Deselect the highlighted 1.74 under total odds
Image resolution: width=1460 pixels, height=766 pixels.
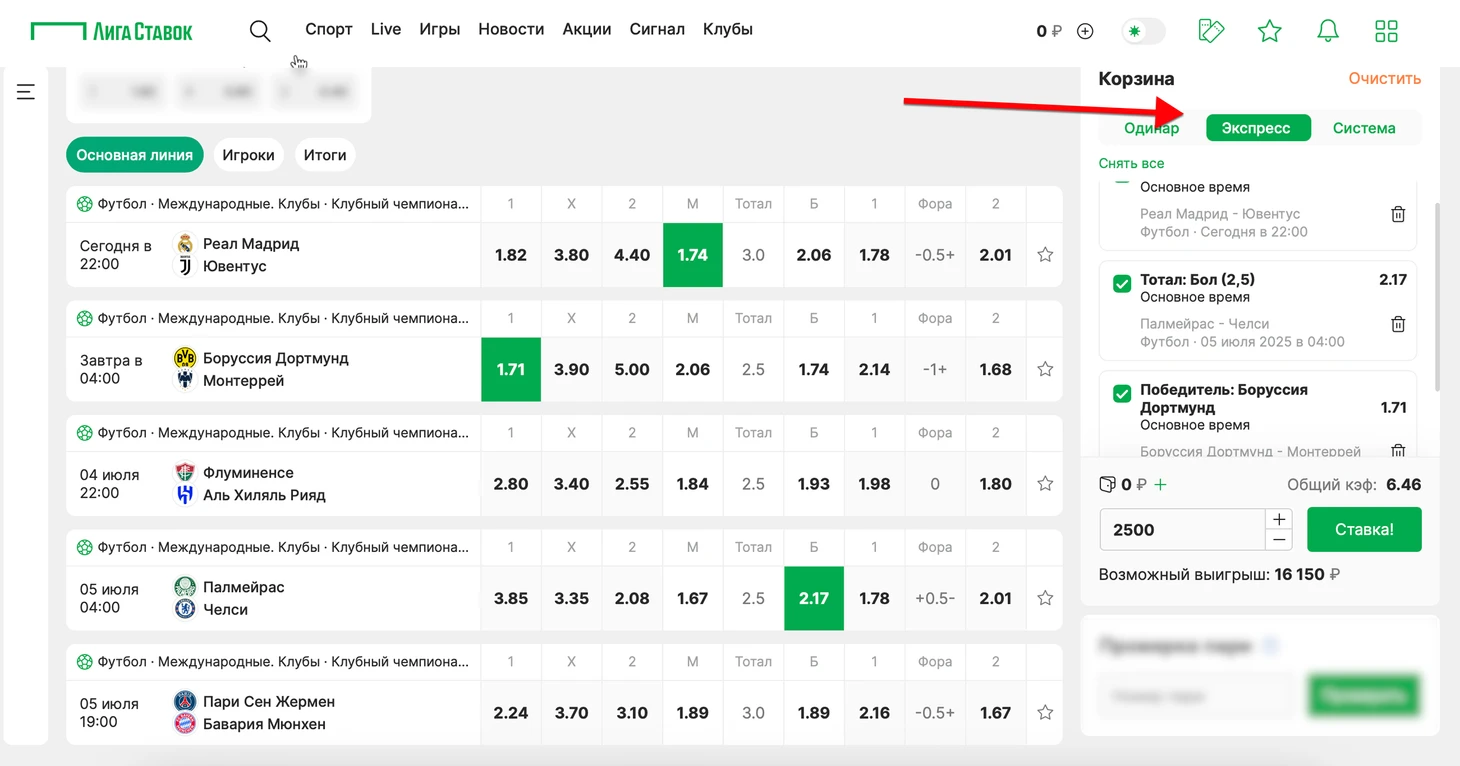click(693, 255)
